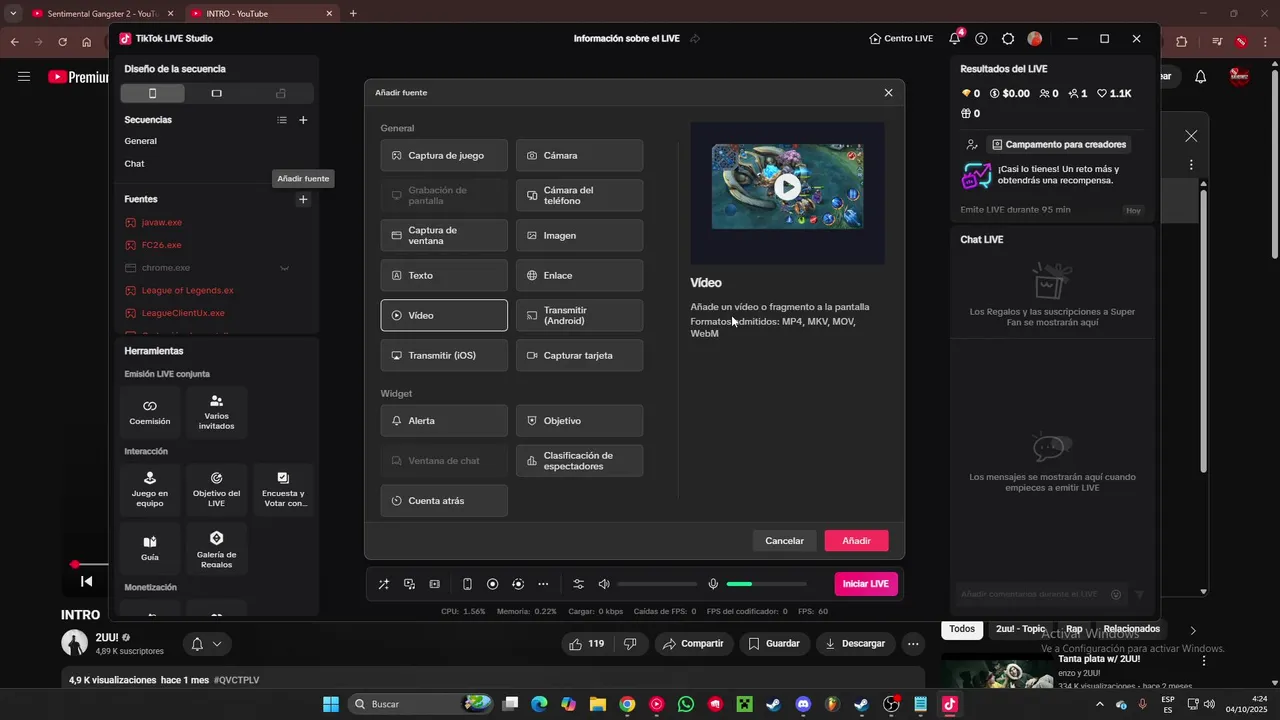Open more options ellipsis in bottom toolbar
1280x720 pixels.
(543, 584)
